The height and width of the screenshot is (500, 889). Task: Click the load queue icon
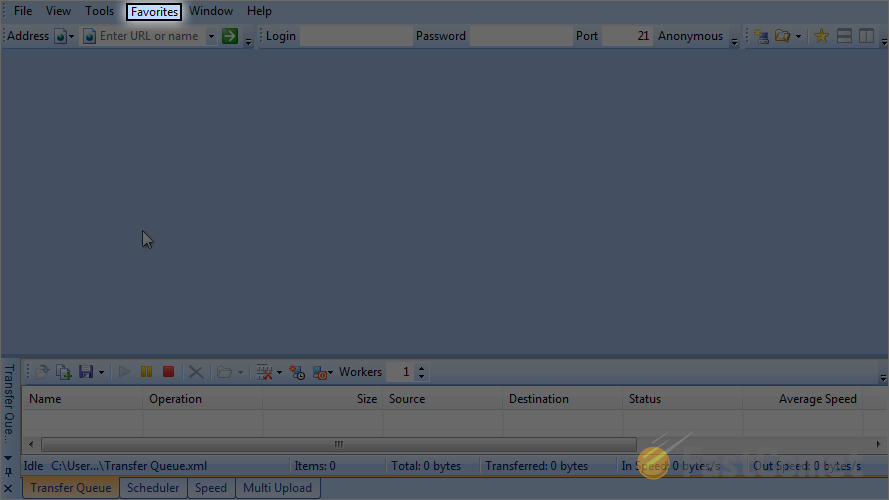pos(41,372)
